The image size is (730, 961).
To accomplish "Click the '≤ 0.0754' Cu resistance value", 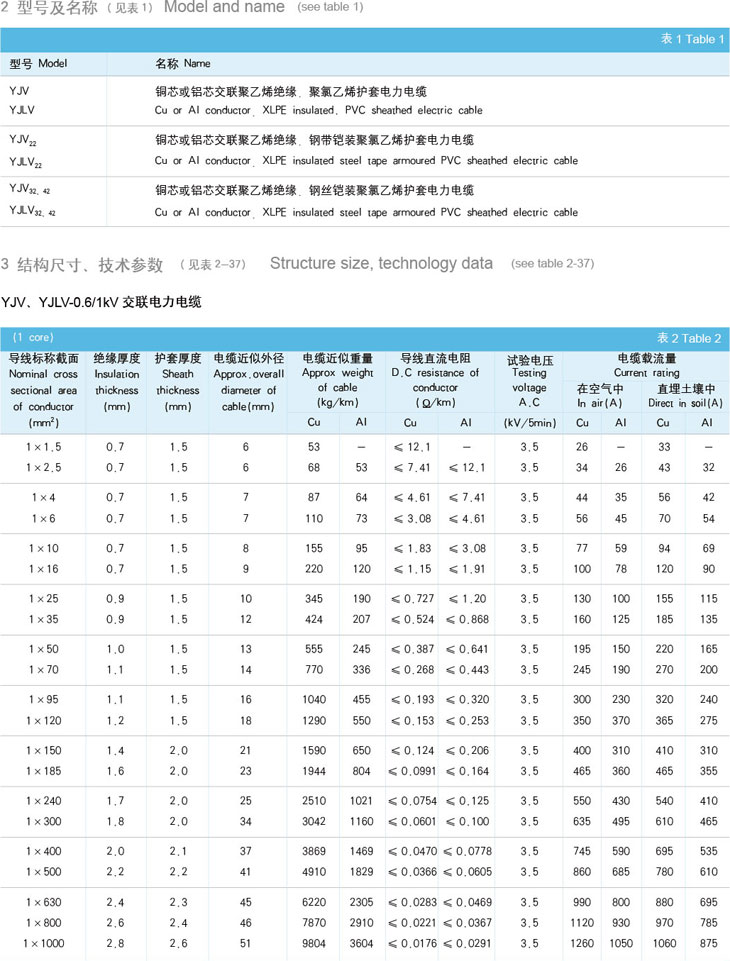I will (413, 801).
